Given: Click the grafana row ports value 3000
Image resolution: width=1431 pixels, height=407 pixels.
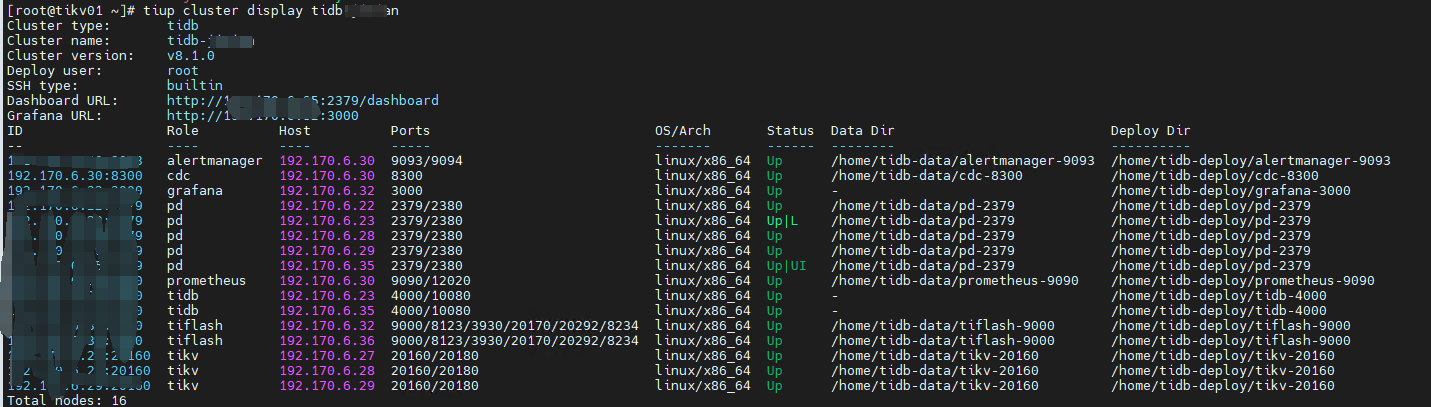Looking at the screenshot, I should tap(406, 191).
